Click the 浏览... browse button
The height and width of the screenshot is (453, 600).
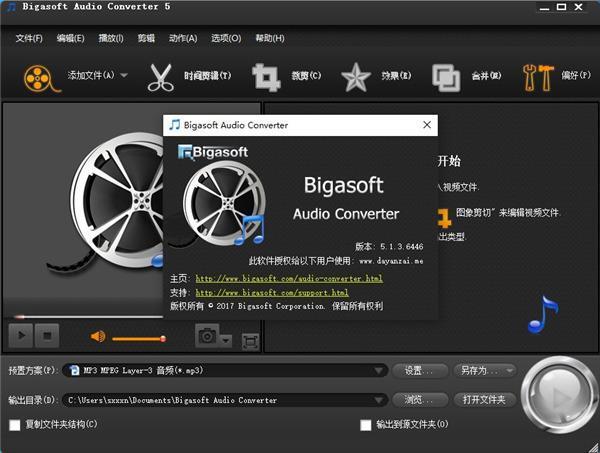click(x=420, y=400)
